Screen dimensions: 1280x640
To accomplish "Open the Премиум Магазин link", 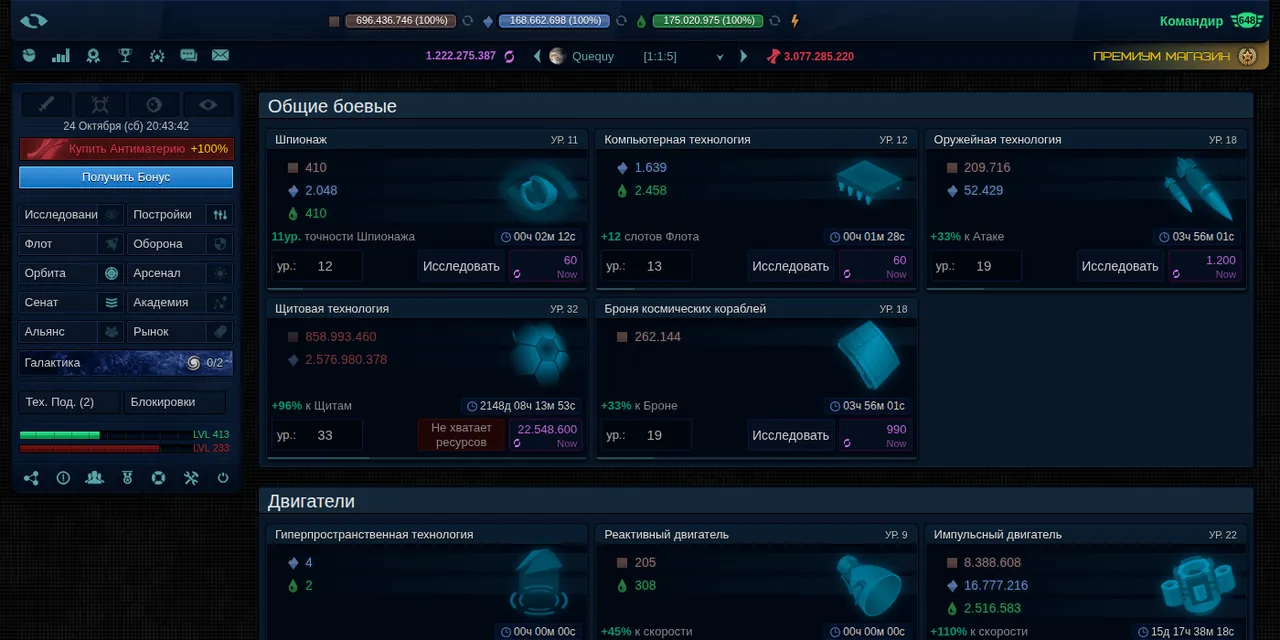I will [1175, 56].
